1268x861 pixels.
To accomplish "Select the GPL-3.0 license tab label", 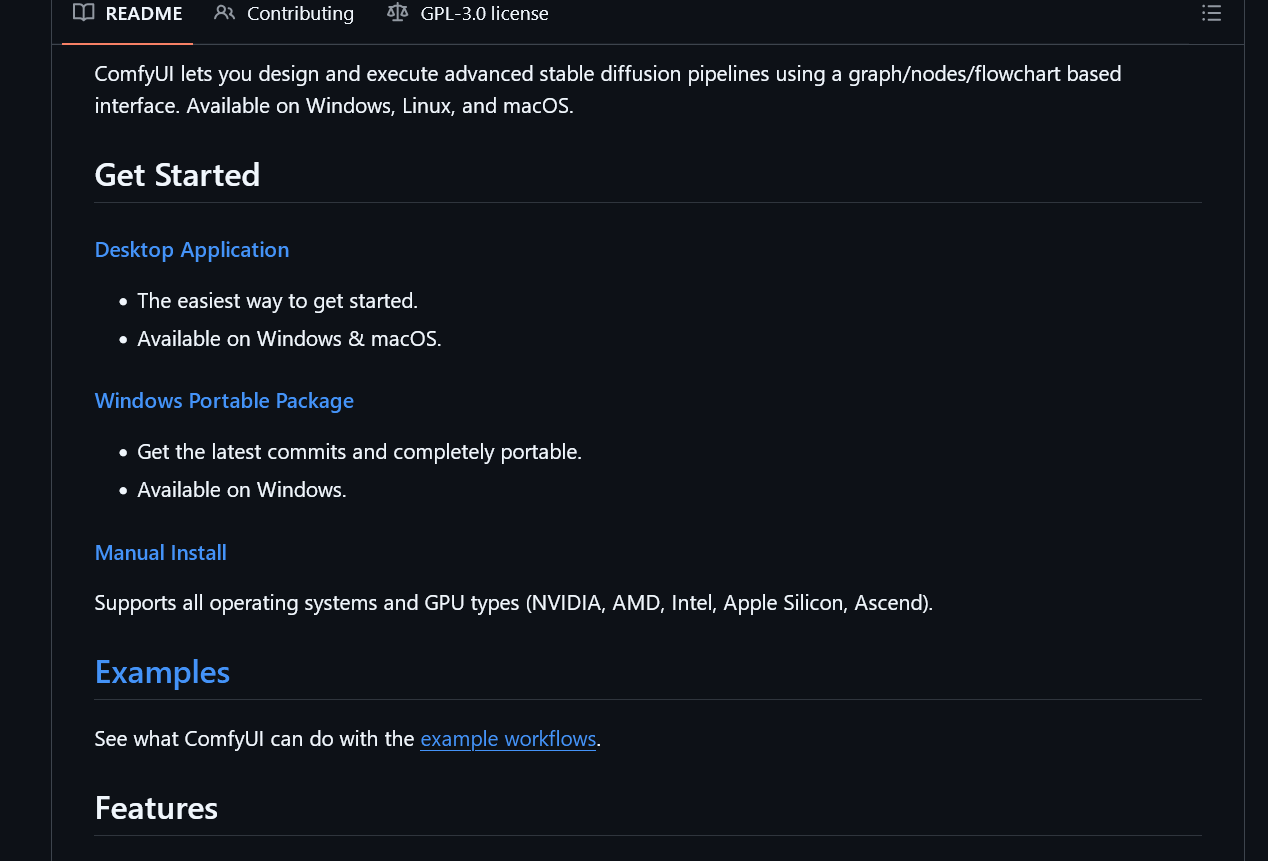I will point(484,14).
